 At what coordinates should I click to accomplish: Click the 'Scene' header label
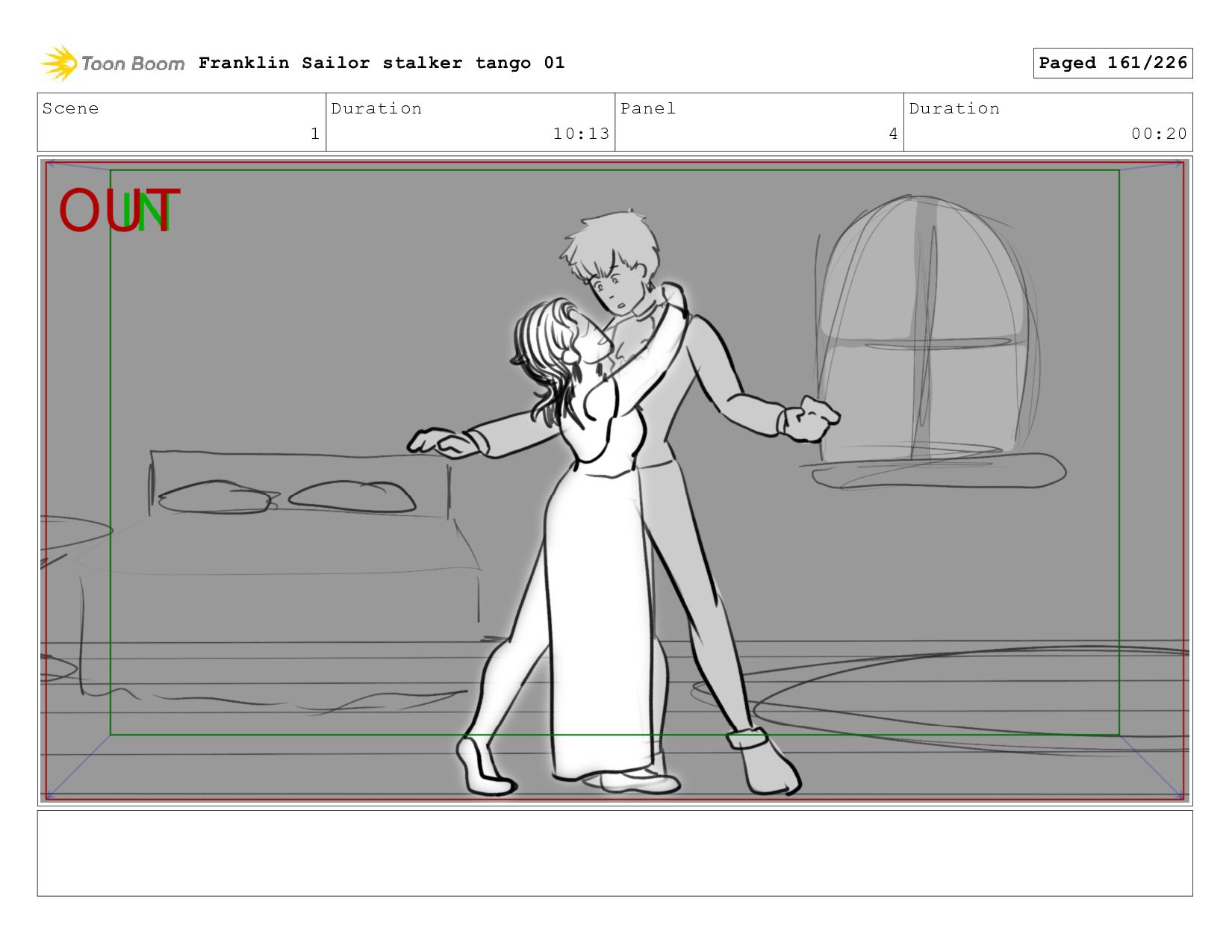(x=70, y=108)
